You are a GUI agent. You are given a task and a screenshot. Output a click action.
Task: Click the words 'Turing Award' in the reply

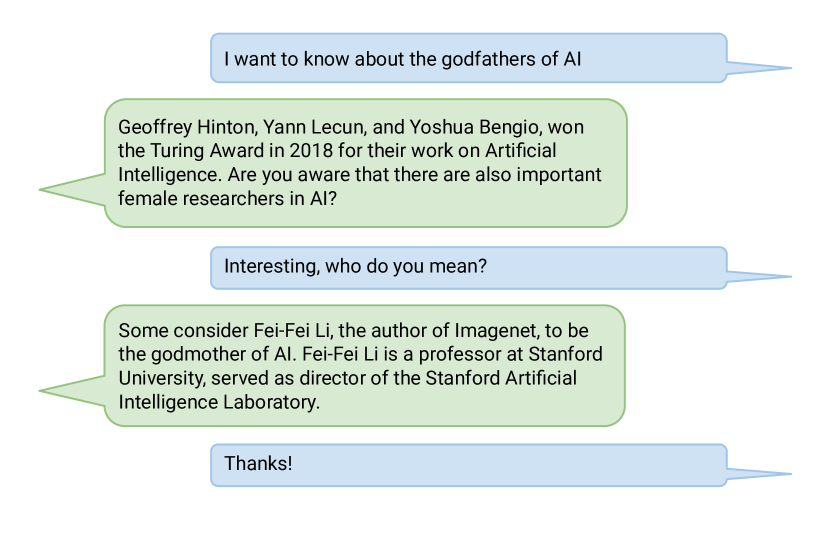click(207, 150)
